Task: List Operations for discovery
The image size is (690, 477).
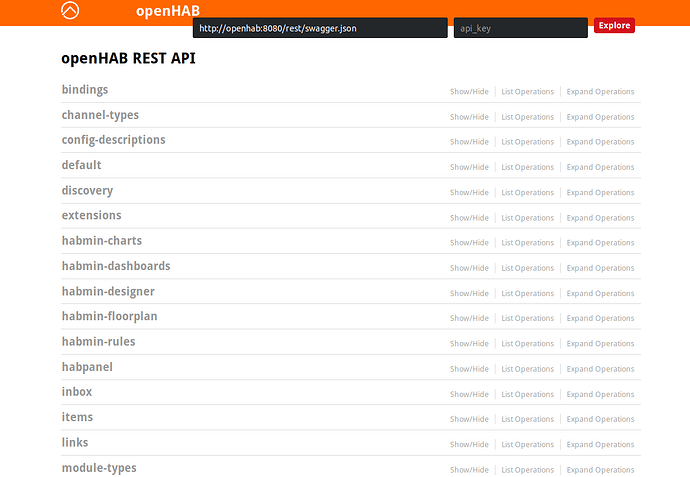Action: point(528,193)
